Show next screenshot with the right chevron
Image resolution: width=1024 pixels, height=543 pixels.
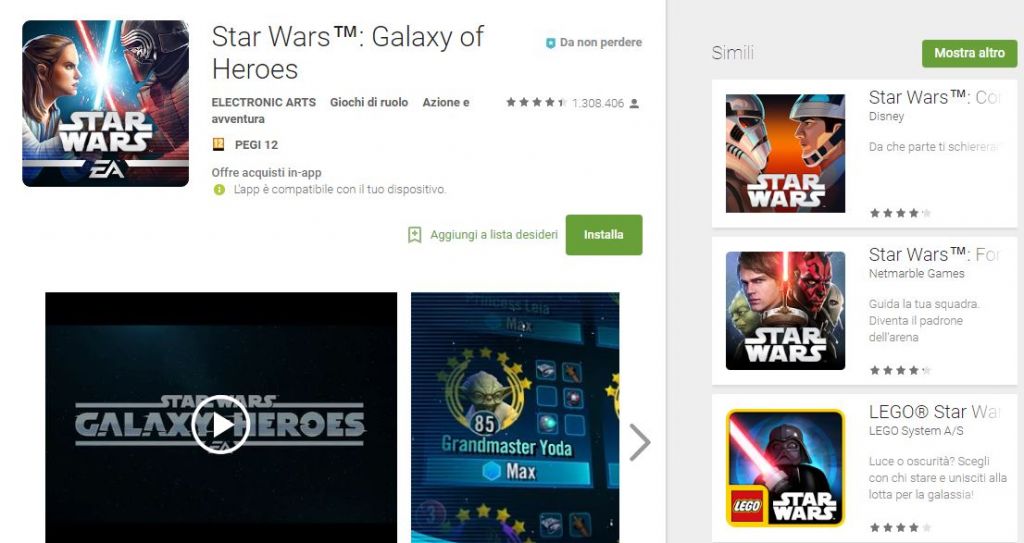[639, 442]
